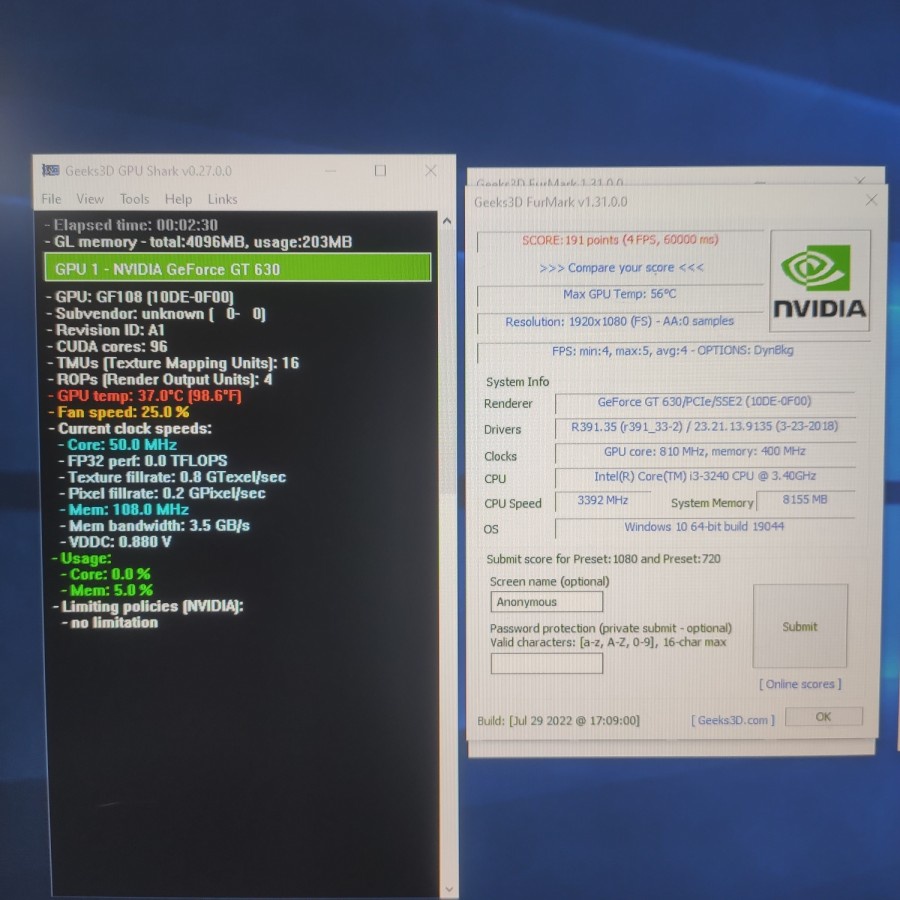Open the Links menu
Viewport: 900px width, 900px height.
(222, 199)
